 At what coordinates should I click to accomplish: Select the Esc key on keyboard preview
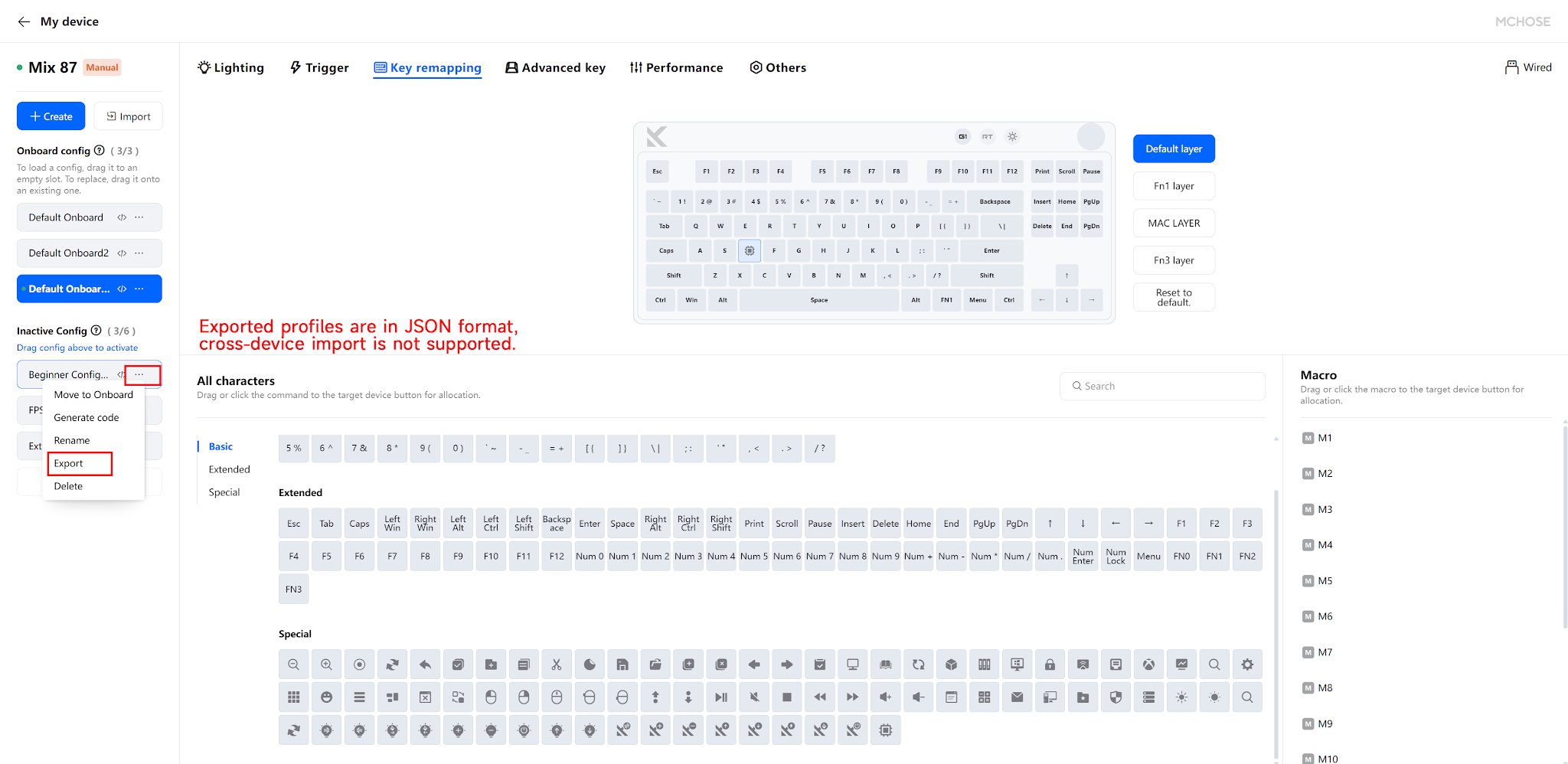coord(657,171)
